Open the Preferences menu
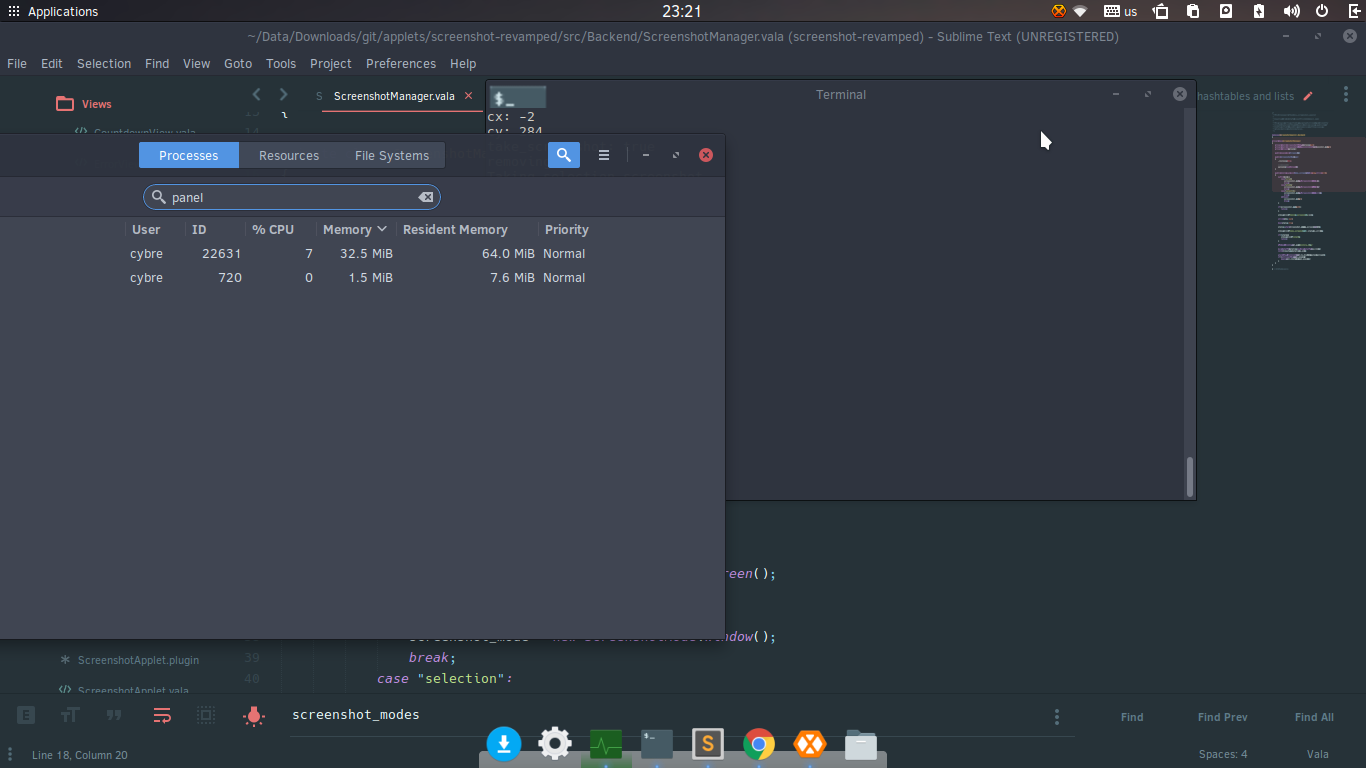1366x768 pixels. tap(401, 63)
